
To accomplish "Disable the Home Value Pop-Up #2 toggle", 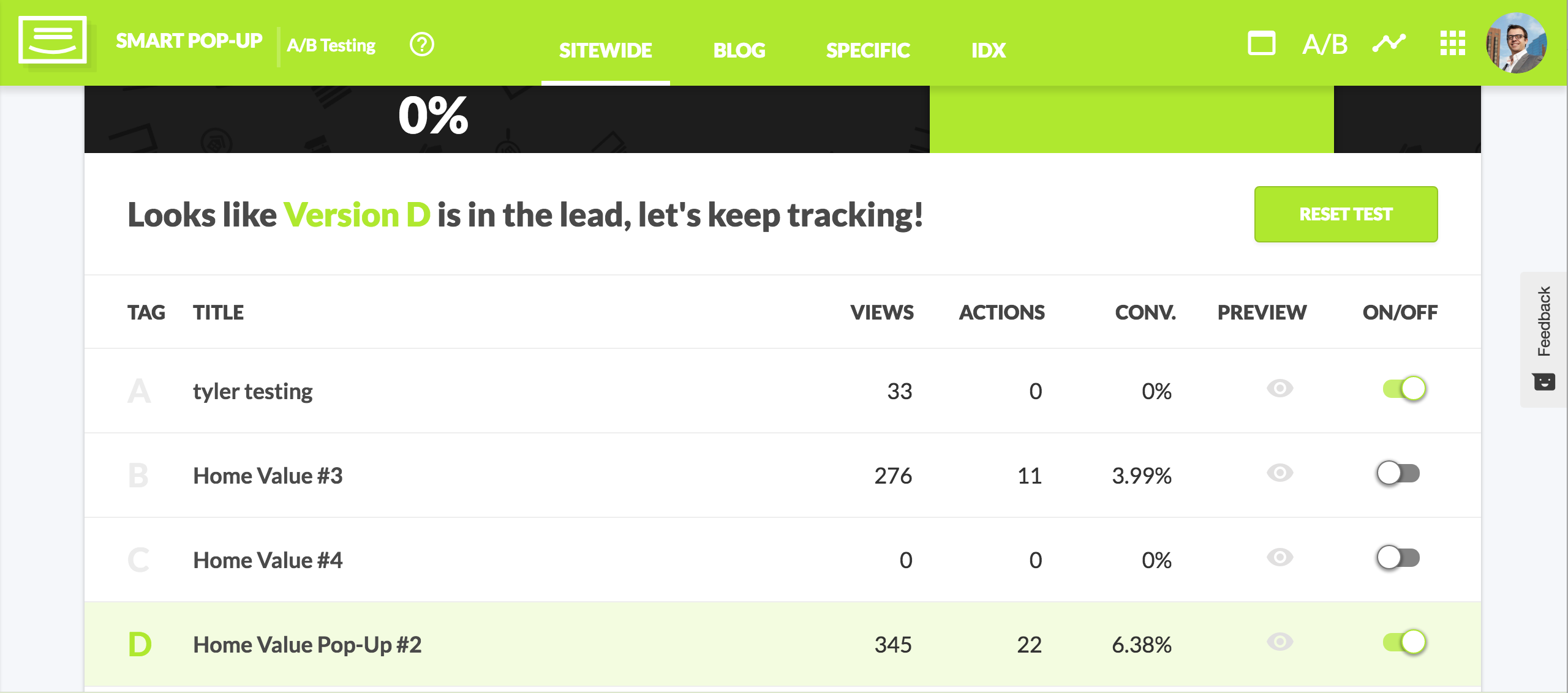I will click(x=1404, y=642).
